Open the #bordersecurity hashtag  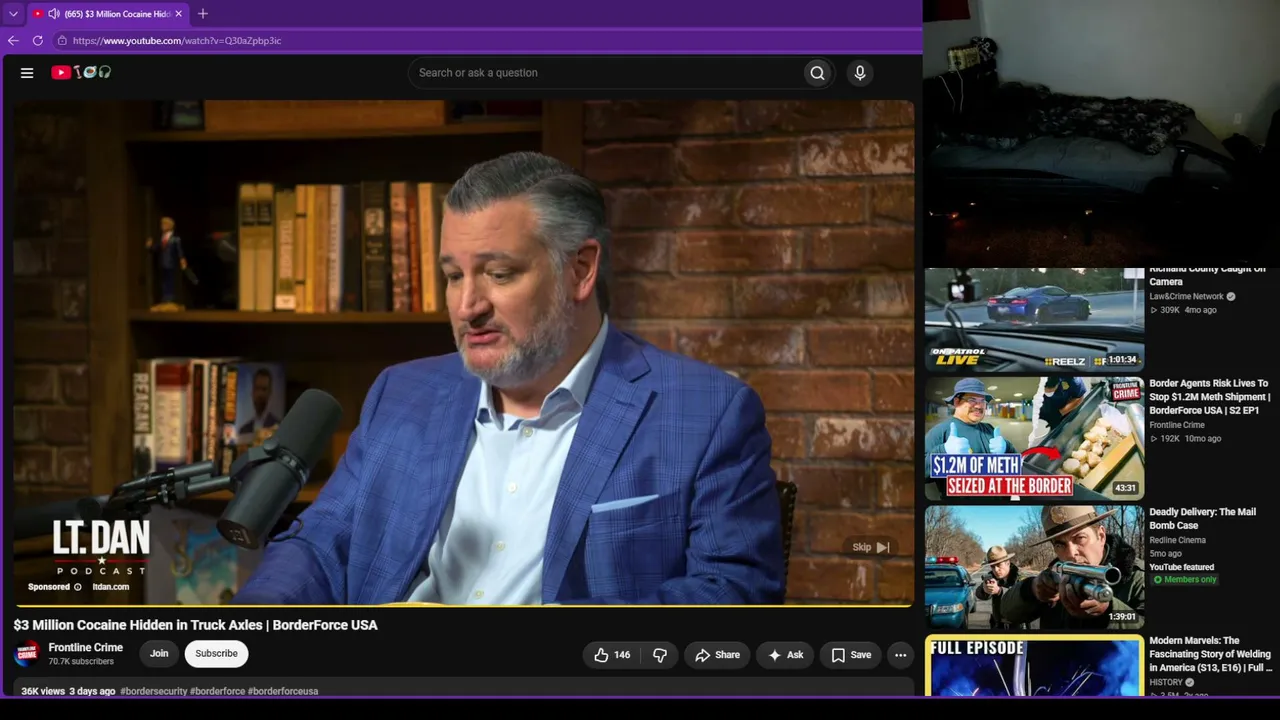click(153, 691)
